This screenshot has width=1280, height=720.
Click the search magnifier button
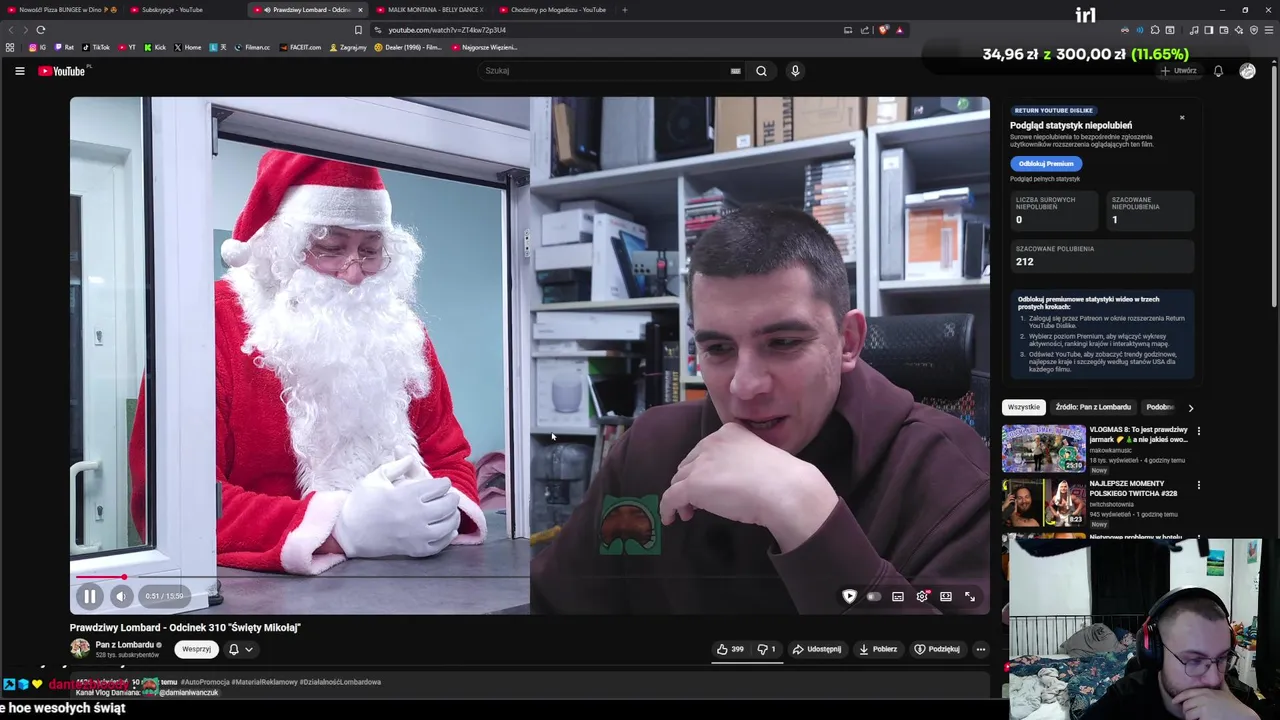click(761, 71)
